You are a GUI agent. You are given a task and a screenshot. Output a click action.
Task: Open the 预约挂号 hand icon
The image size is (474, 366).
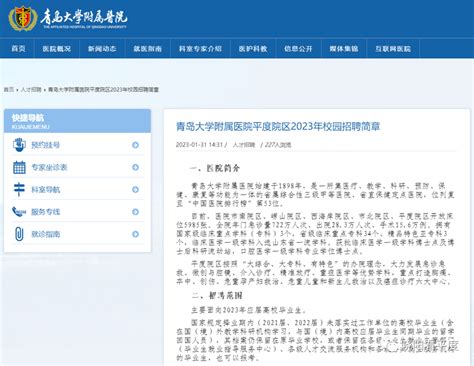(19, 145)
